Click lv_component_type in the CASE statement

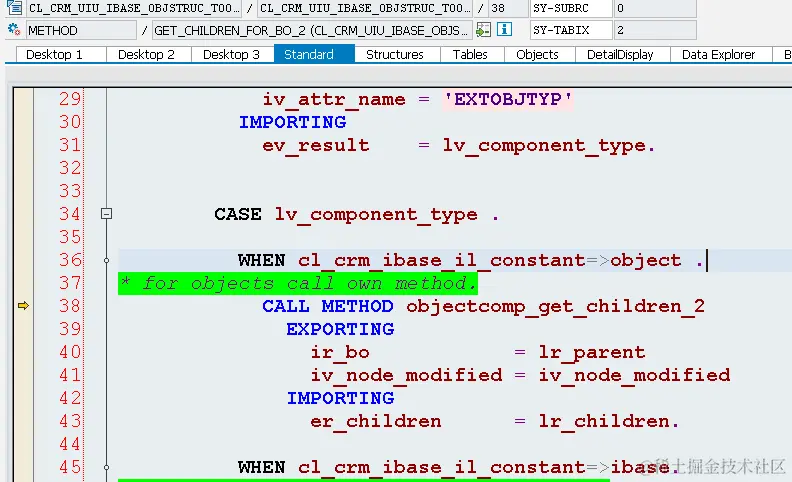376,215
